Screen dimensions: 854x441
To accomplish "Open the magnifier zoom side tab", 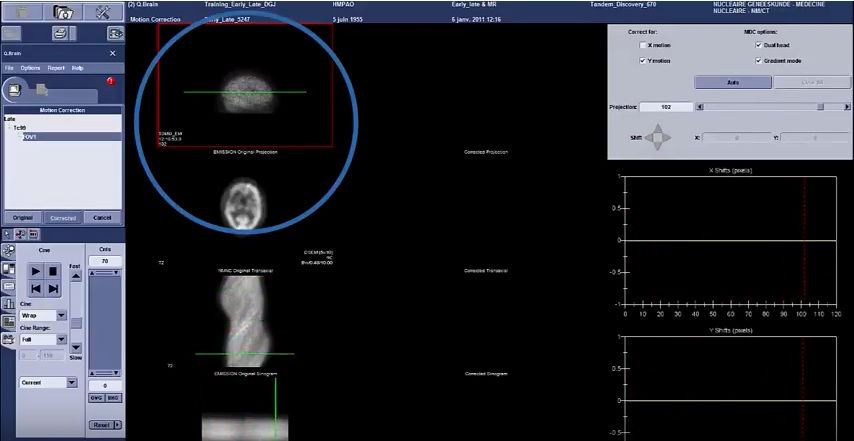I will click(x=8, y=251).
